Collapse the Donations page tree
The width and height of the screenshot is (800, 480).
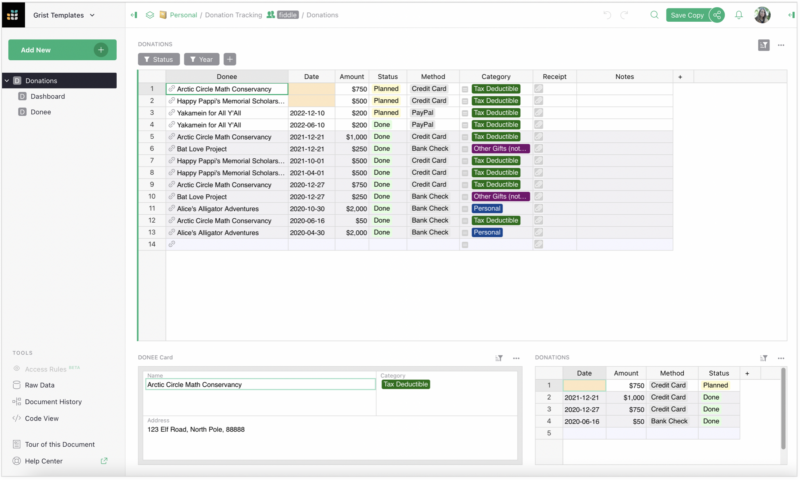(7, 80)
